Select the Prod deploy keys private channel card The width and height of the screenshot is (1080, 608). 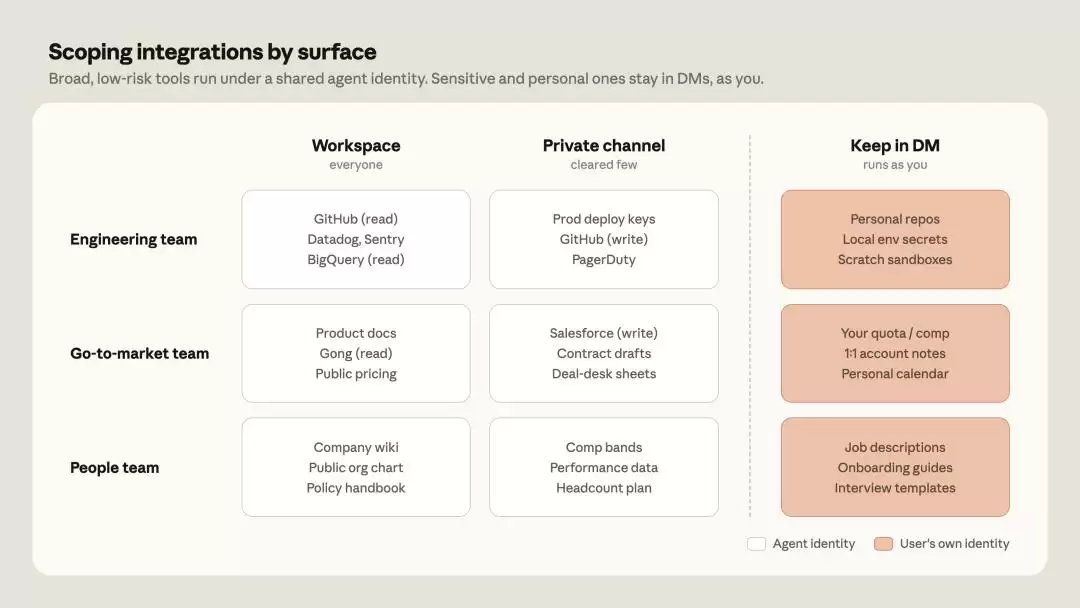click(x=604, y=240)
